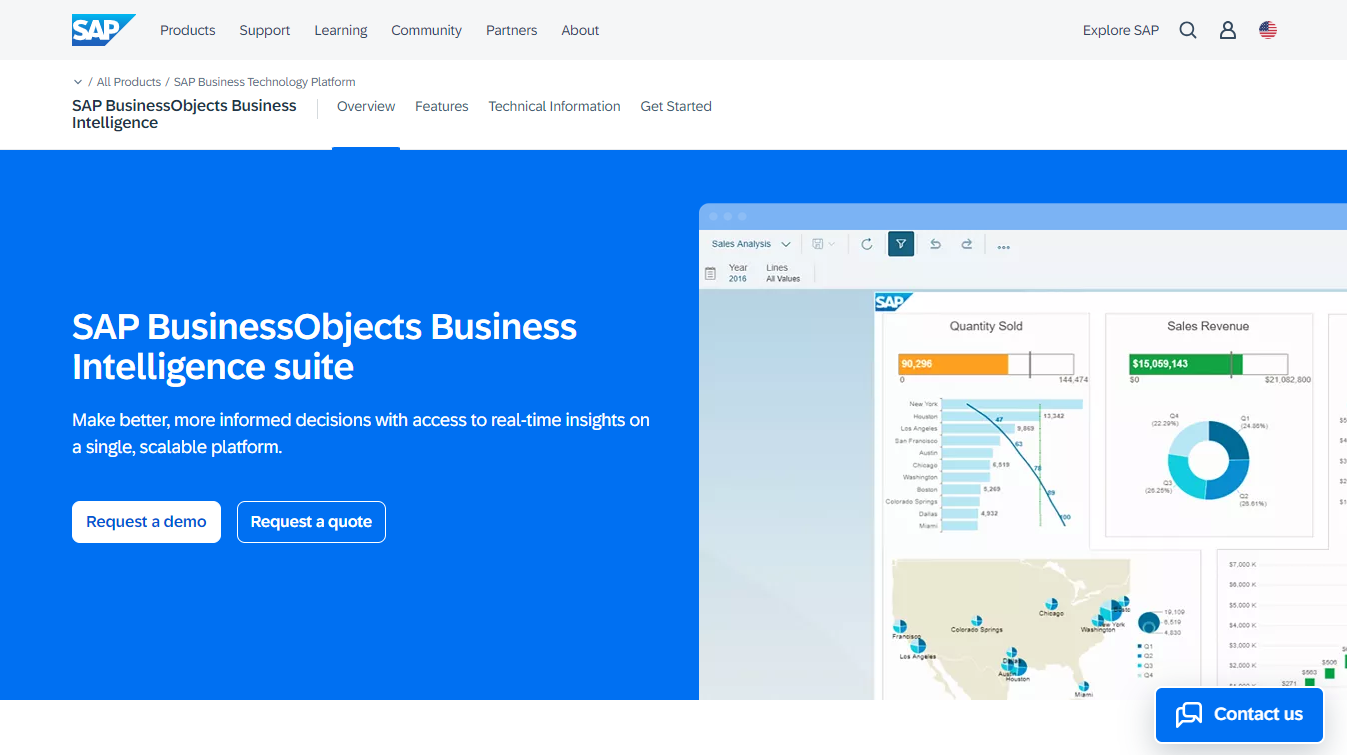Open the Partners menu
This screenshot has height=755, width=1347.
pyautogui.click(x=512, y=30)
